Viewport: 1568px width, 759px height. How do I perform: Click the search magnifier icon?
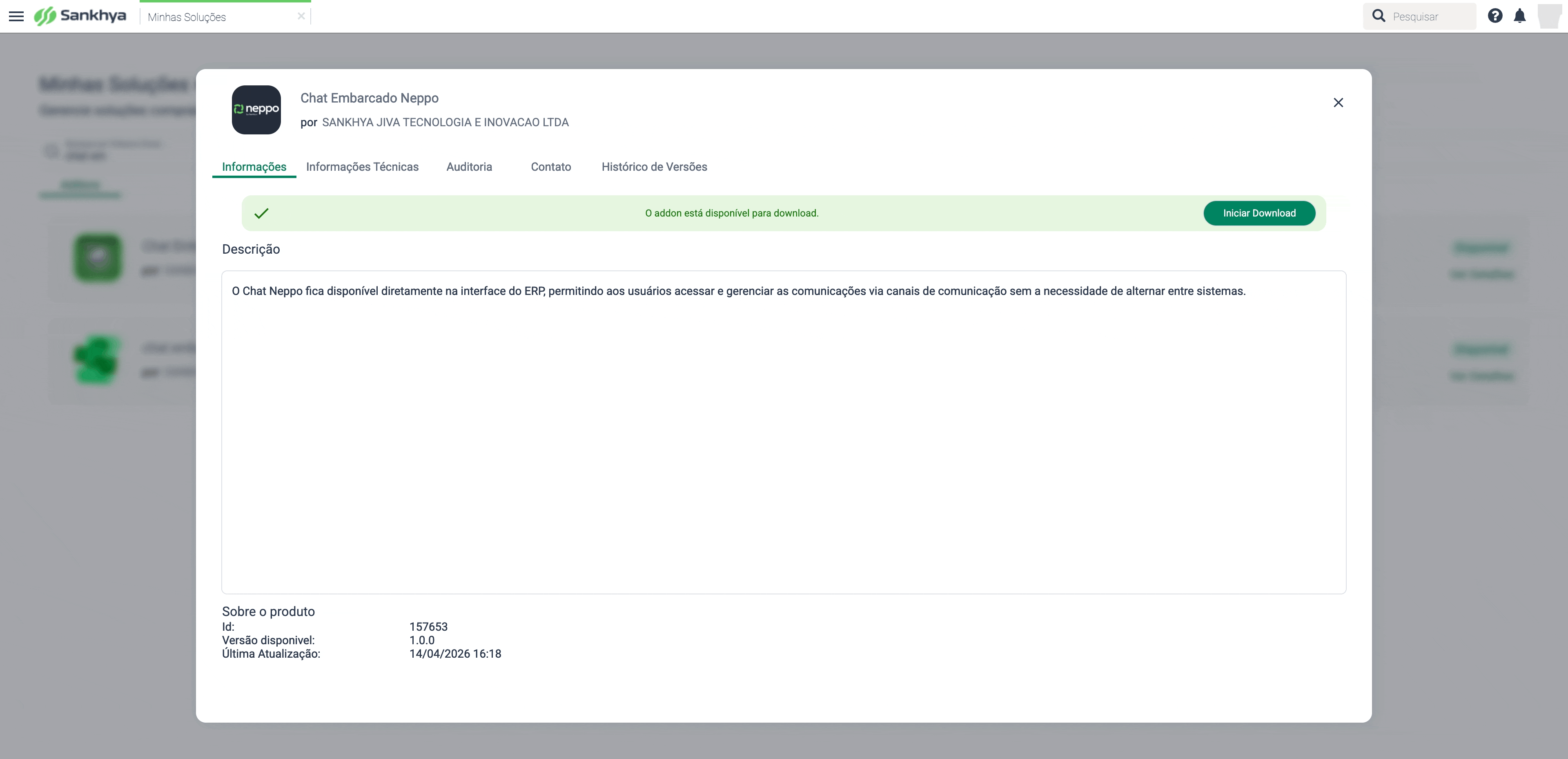1379,16
